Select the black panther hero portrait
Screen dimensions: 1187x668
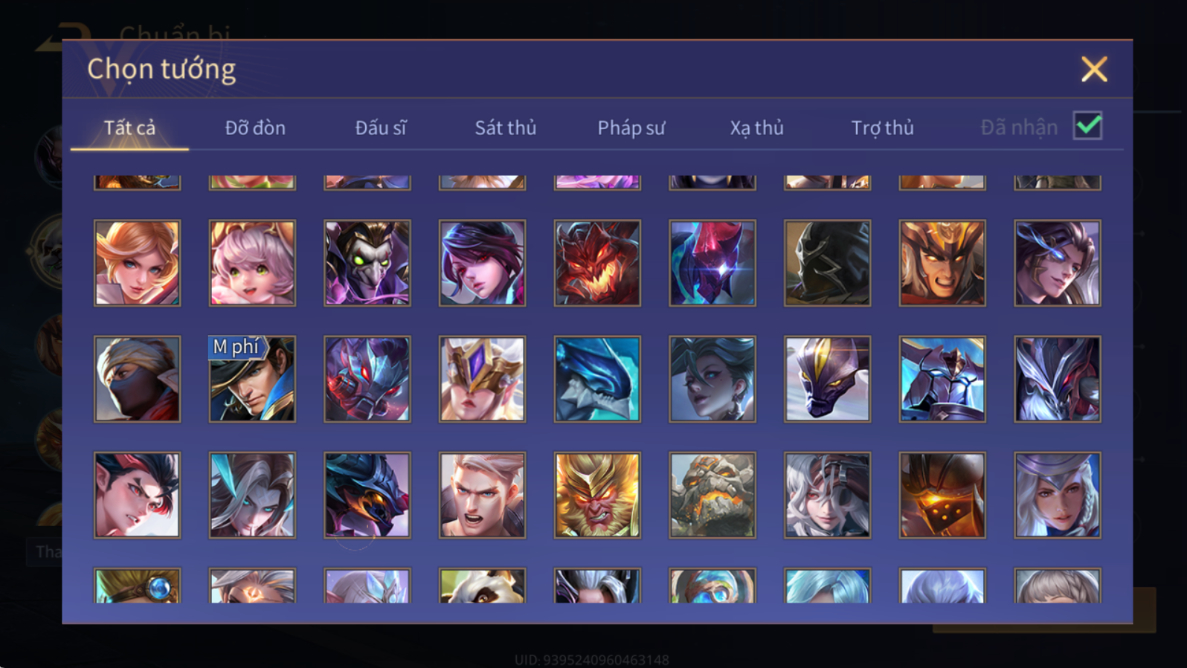827,379
